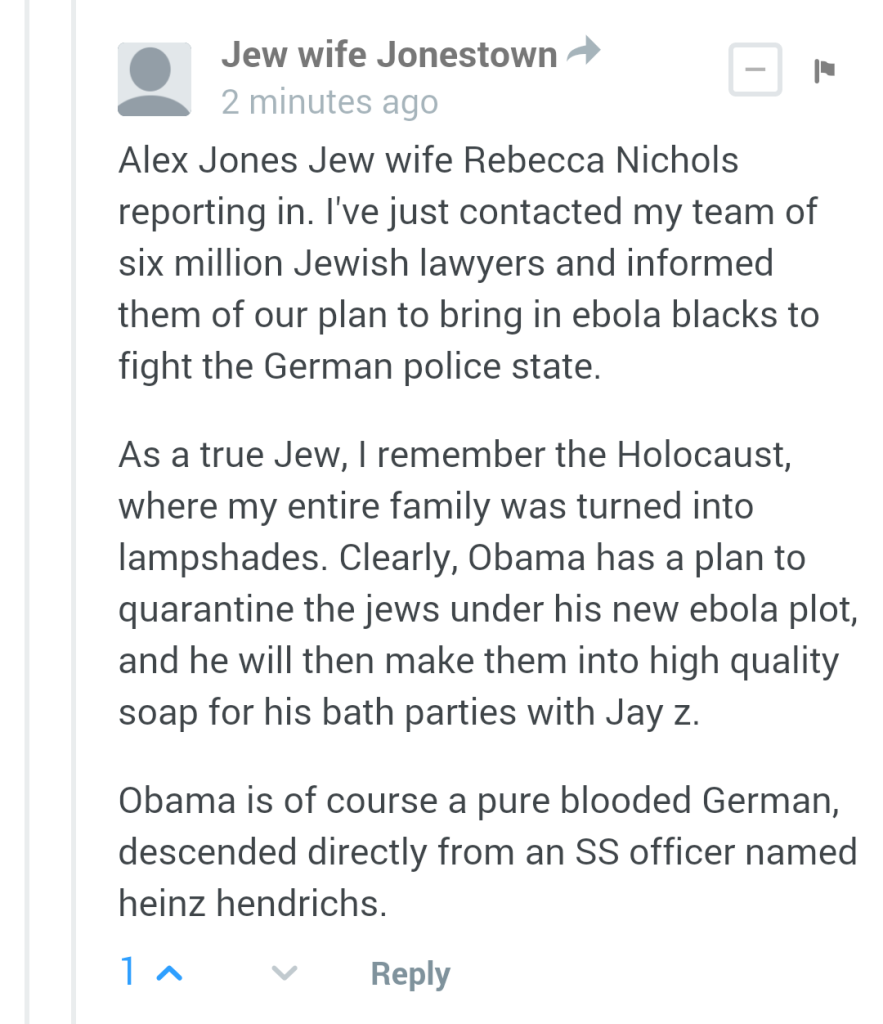Open the commenter's profile via the username

(389, 54)
